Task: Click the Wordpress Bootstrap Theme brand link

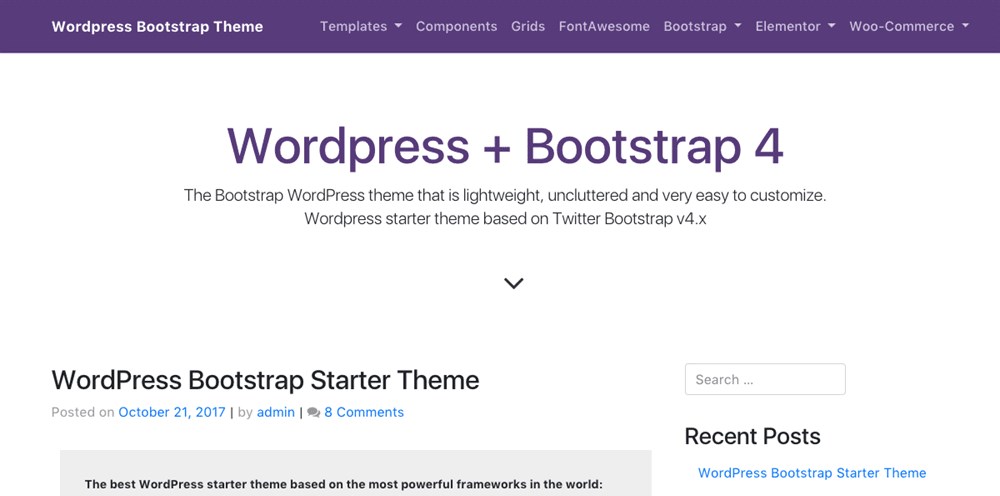Action: [x=157, y=26]
